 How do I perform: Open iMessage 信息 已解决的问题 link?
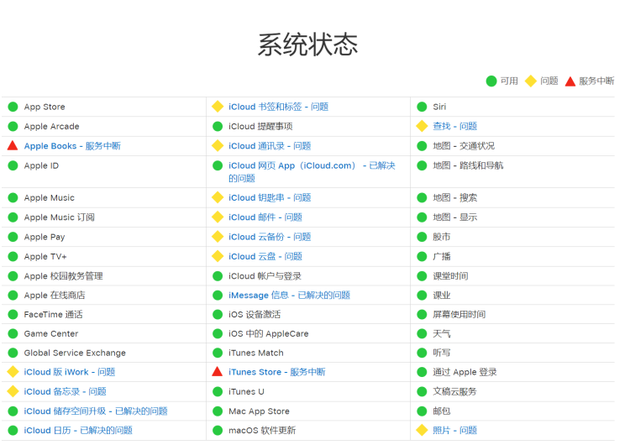click(289, 295)
